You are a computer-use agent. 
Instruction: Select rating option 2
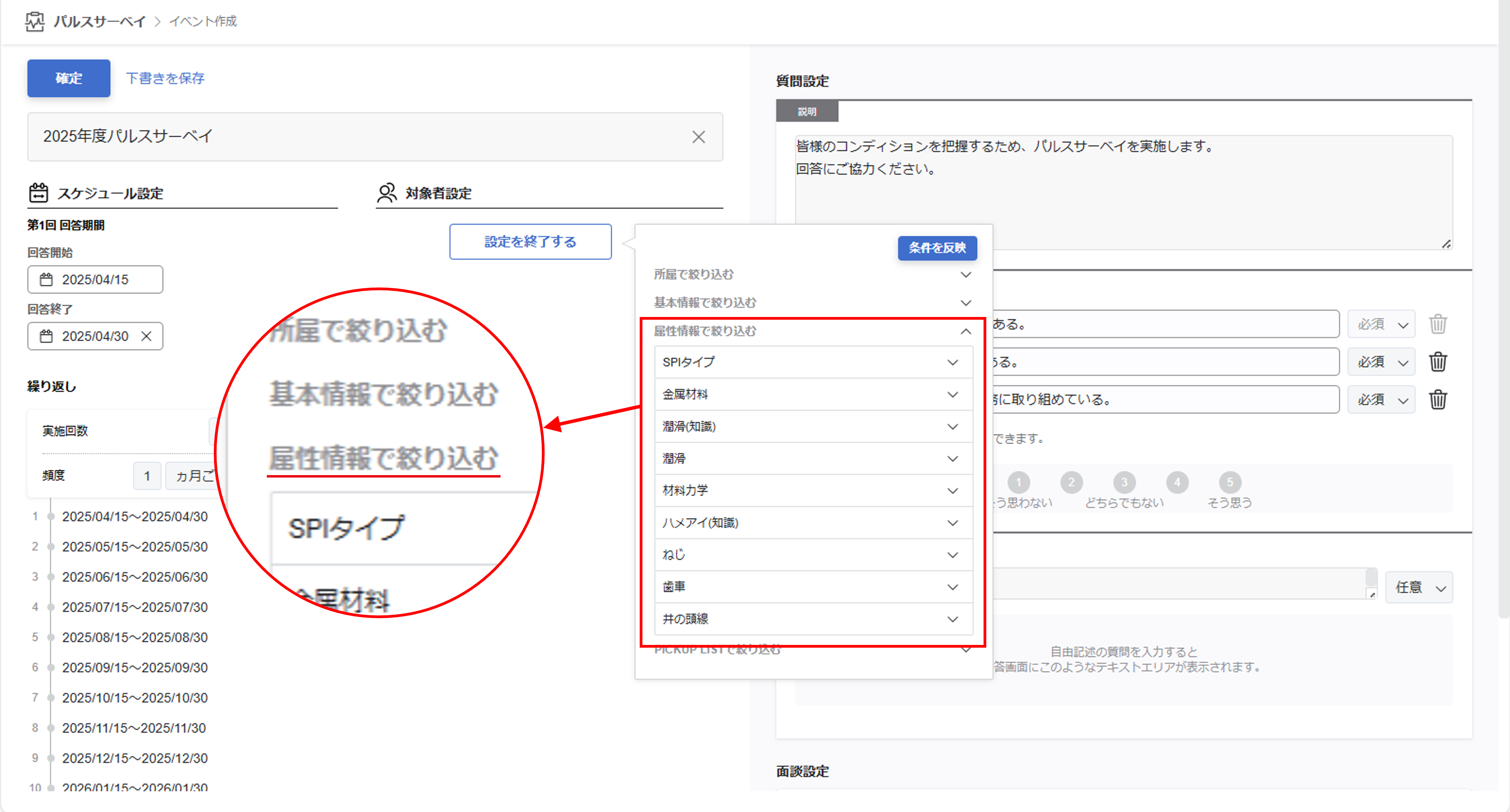point(1071,482)
